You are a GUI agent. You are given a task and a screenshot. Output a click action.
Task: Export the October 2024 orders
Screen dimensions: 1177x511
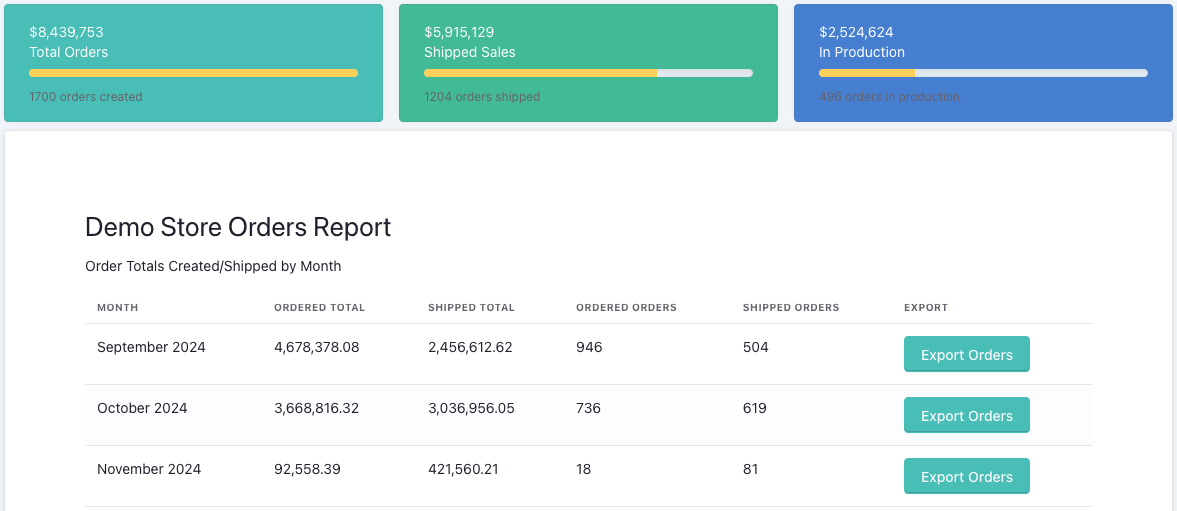[966, 415]
